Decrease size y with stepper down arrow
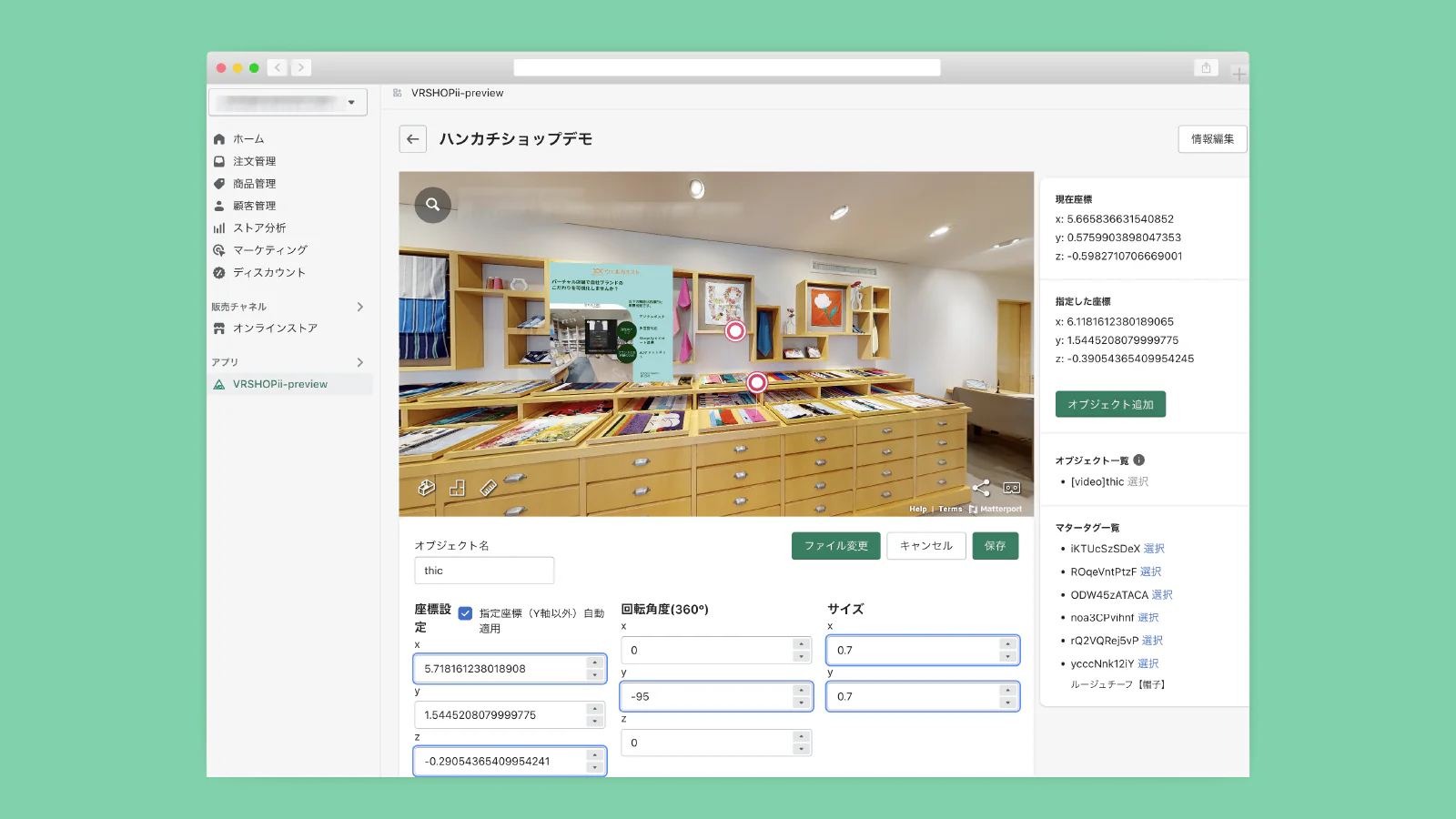Image resolution: width=1456 pixels, height=819 pixels. point(1008,703)
